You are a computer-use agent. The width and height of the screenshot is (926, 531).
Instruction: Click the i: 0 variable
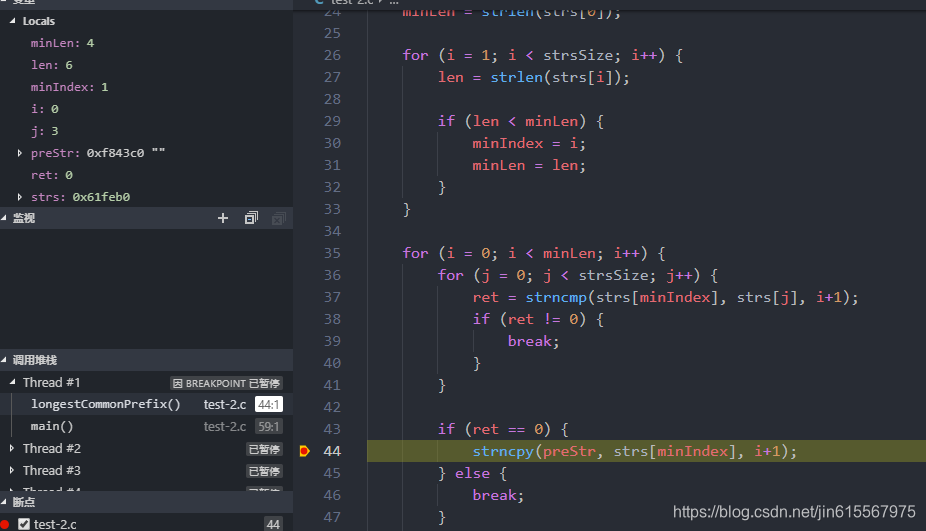[x=45, y=109]
